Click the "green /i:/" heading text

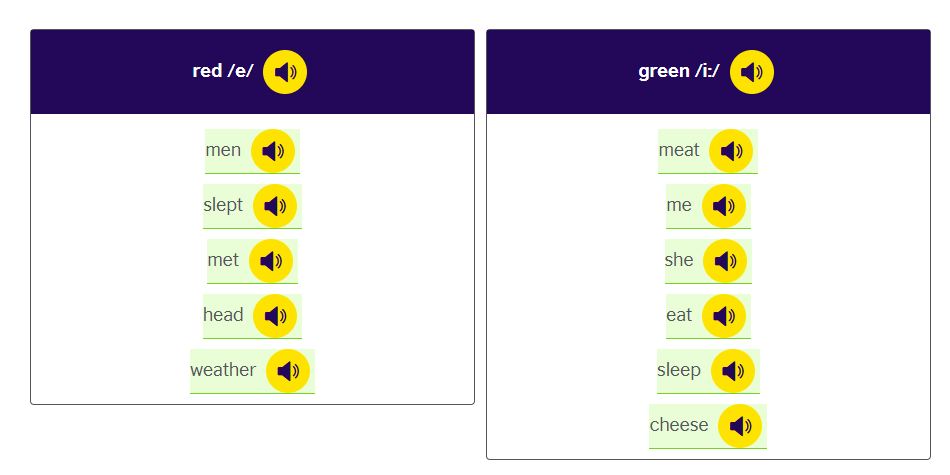(679, 72)
